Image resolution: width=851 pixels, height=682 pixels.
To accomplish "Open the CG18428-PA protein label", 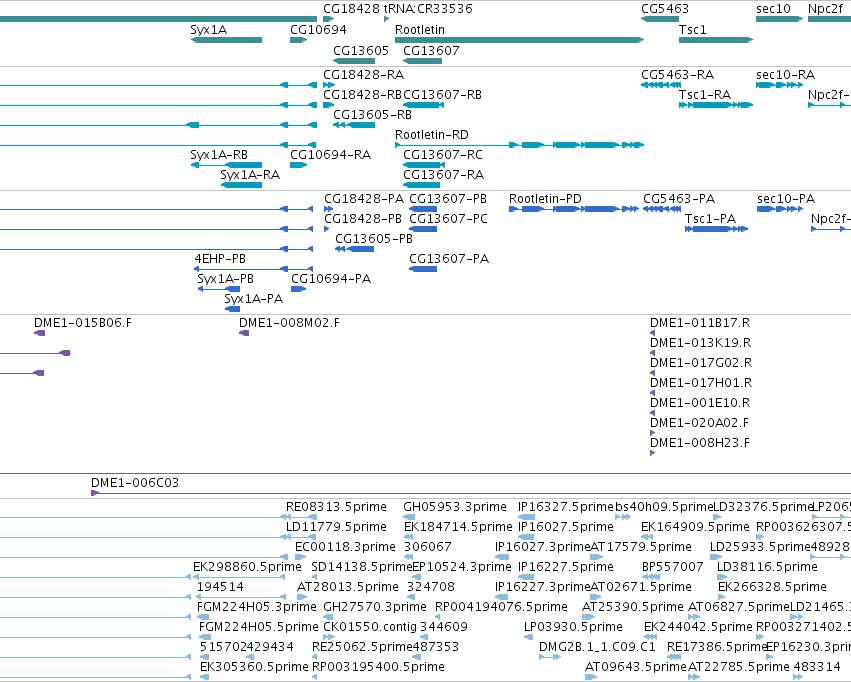I will [364, 199].
